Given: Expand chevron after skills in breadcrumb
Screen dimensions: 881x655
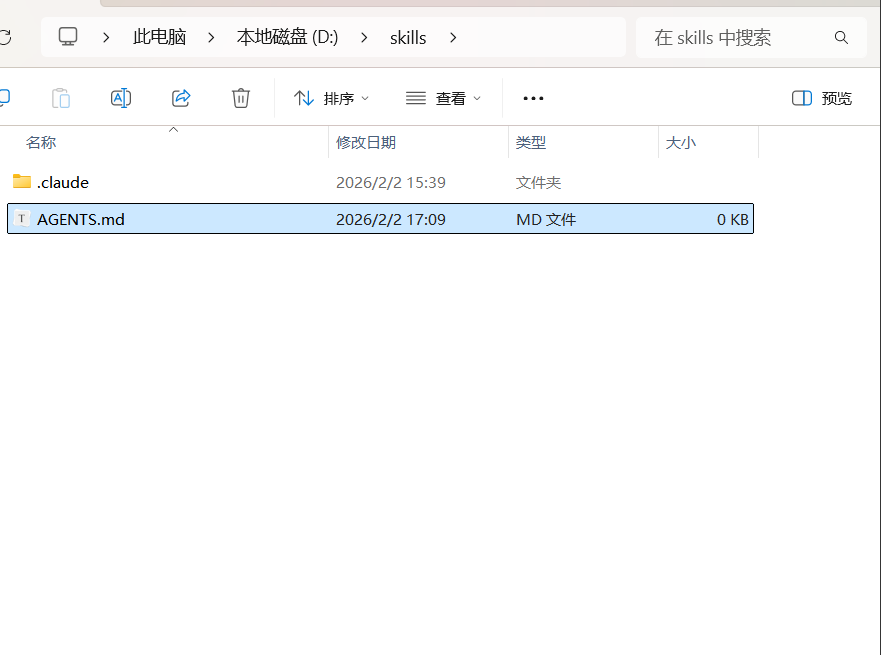Looking at the screenshot, I should pyautogui.click(x=453, y=38).
